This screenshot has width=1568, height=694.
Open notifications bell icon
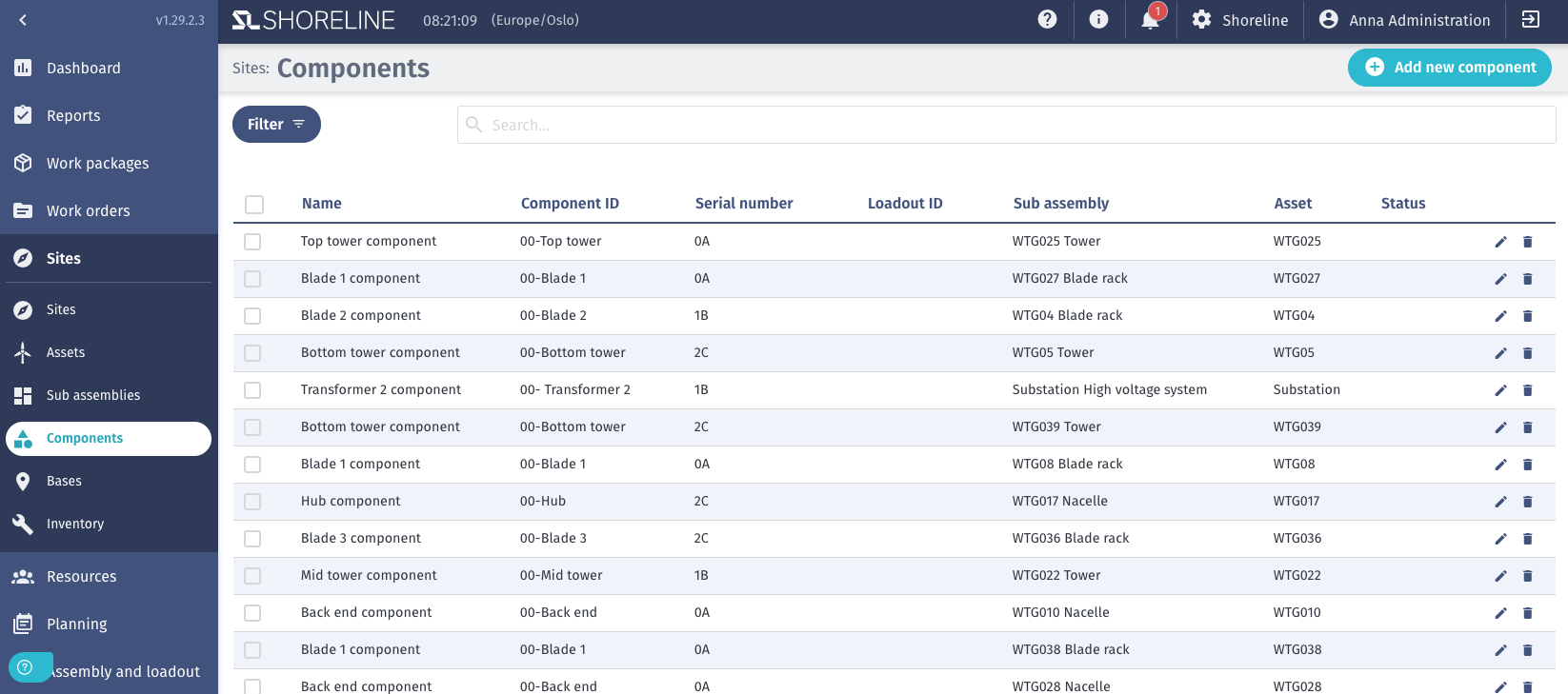click(1151, 19)
